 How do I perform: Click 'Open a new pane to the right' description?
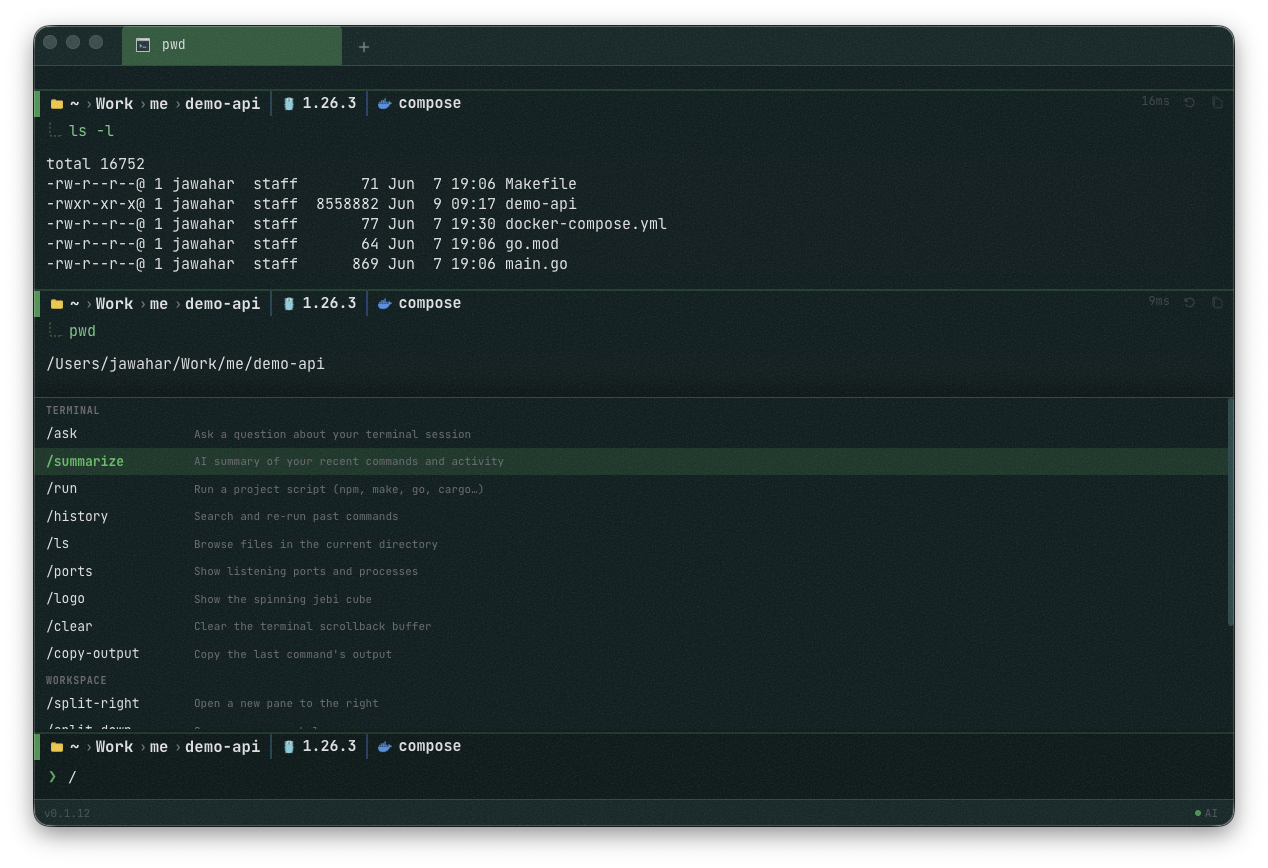[x=286, y=704]
